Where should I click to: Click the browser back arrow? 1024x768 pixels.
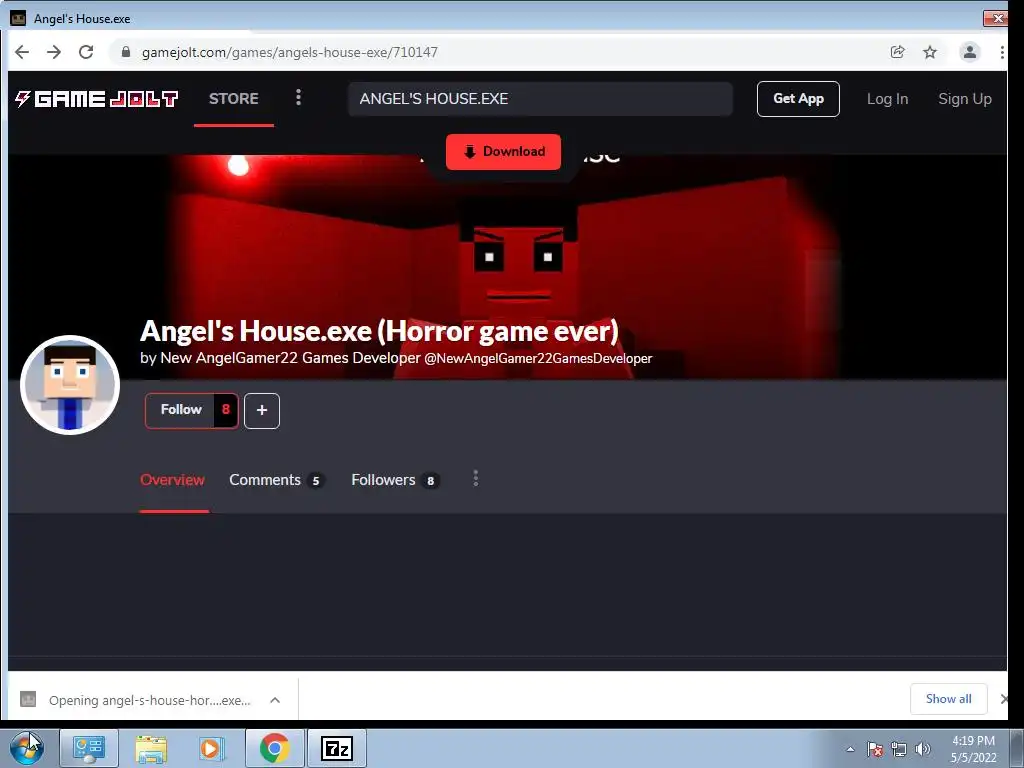(x=22, y=52)
